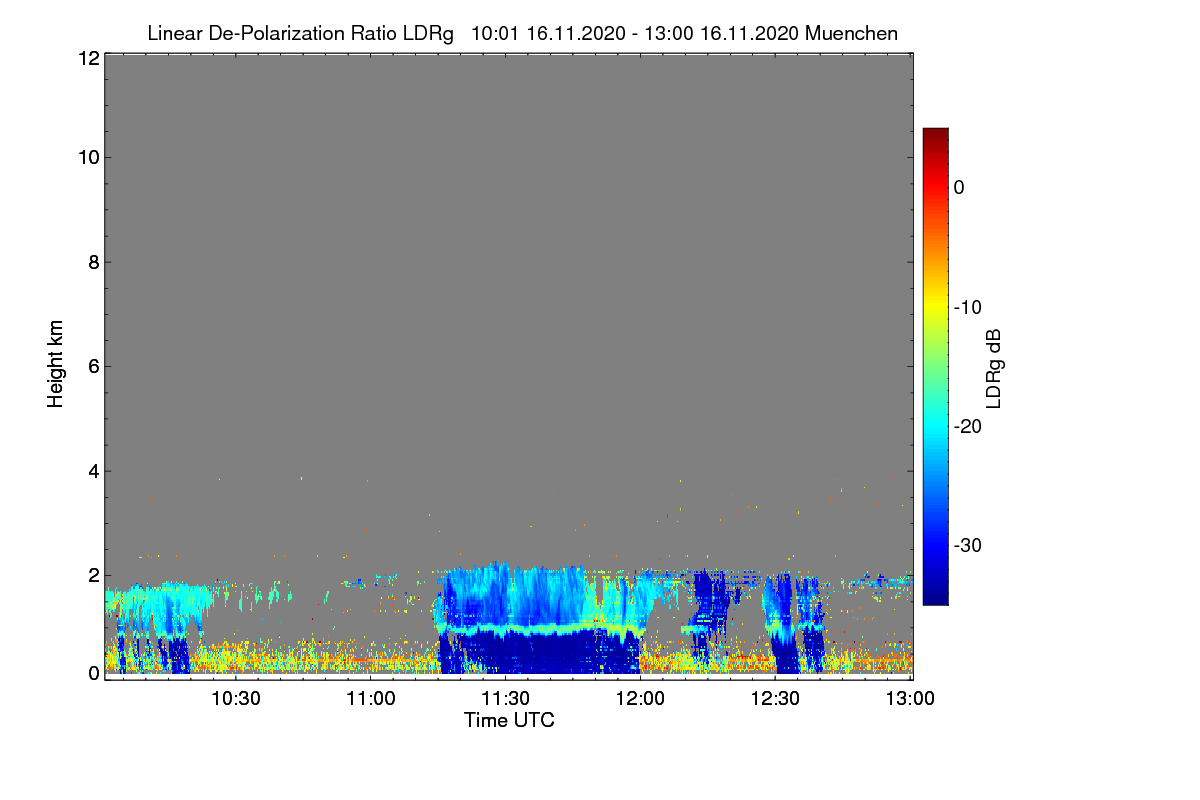Click the 'Height km' y-axis label
Viewport: 1200px width, 800px height.
tap(56, 364)
